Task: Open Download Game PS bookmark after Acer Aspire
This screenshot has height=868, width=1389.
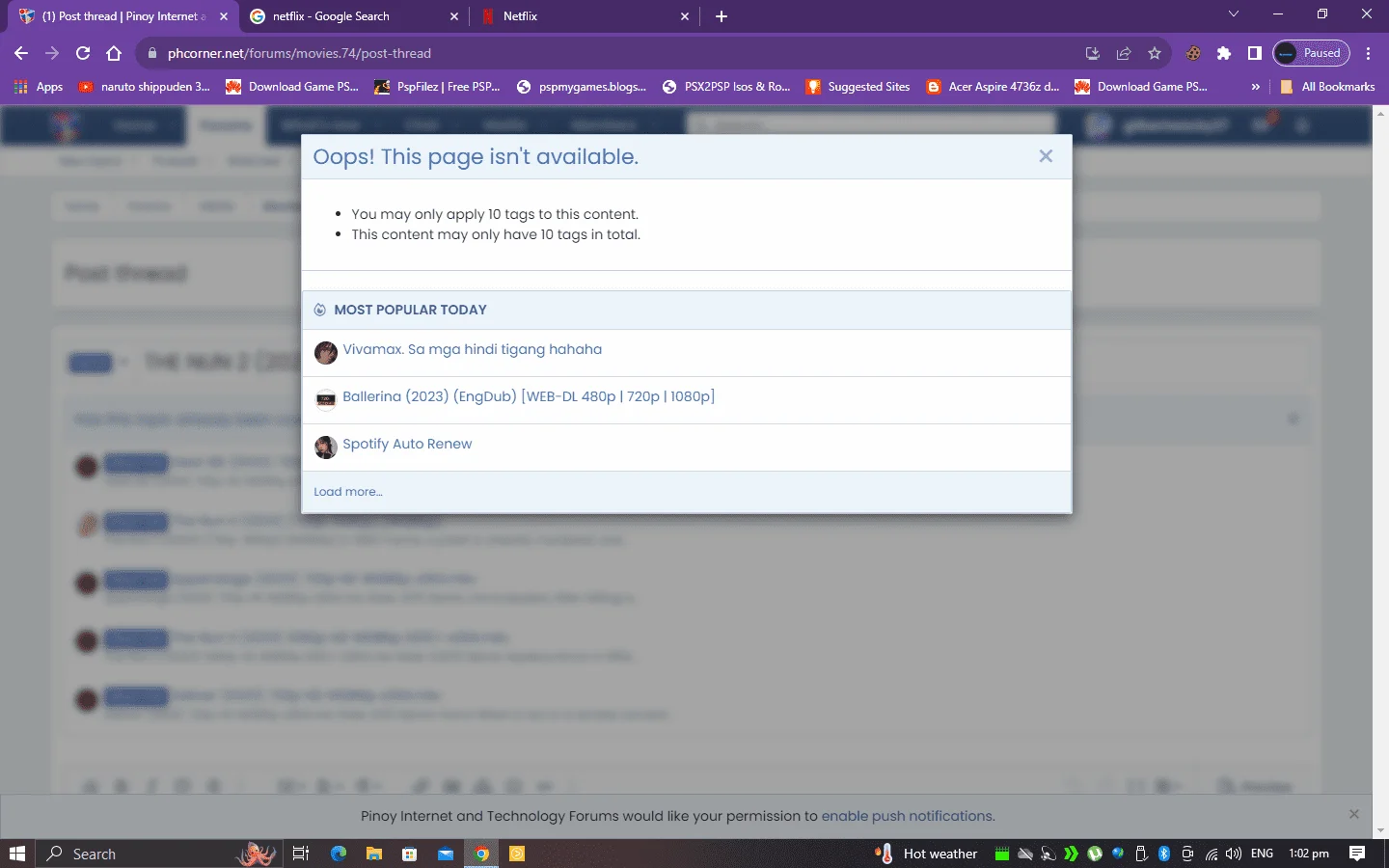Action: tap(1141, 87)
